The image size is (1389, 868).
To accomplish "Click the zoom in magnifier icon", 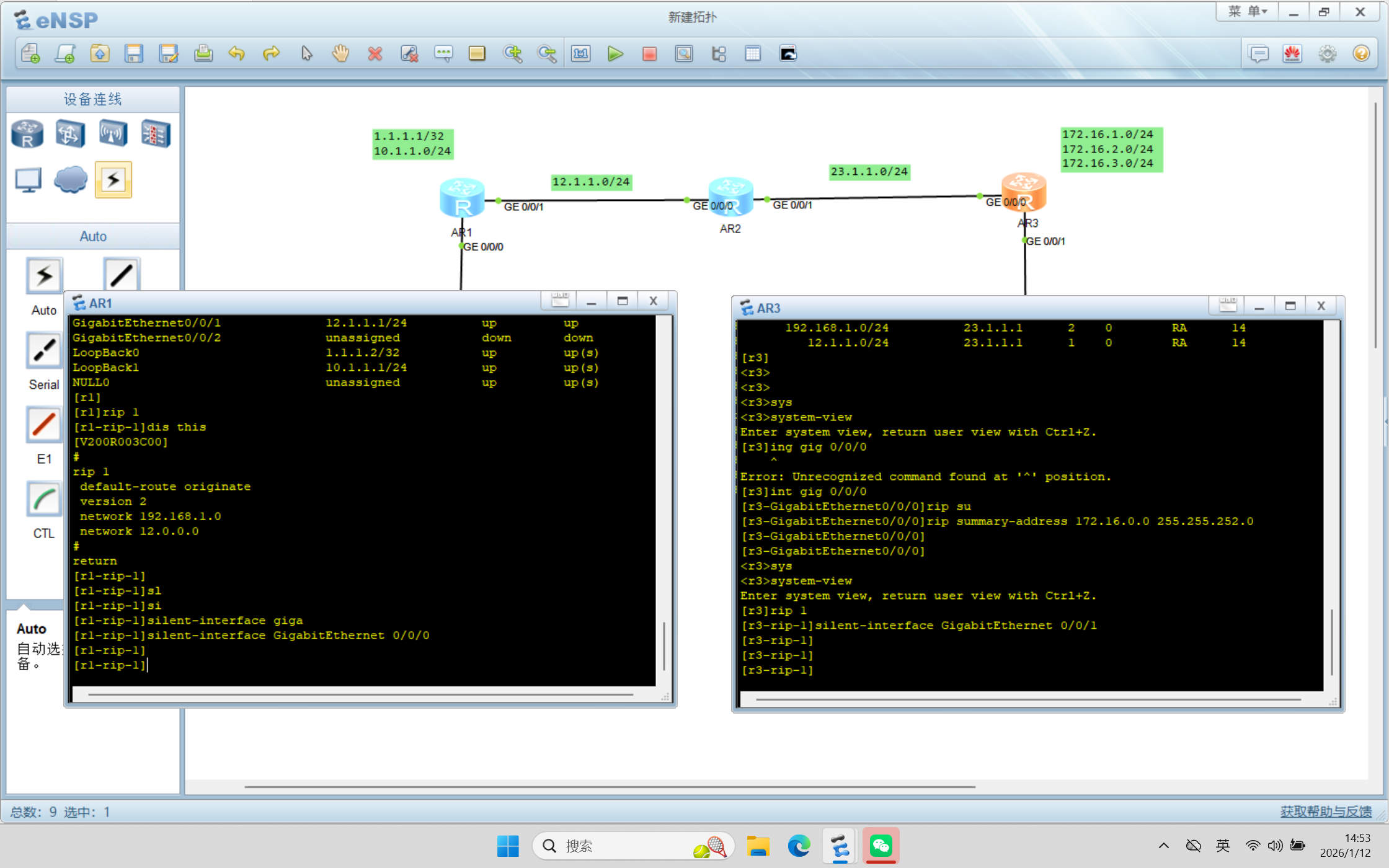I will pos(512,54).
